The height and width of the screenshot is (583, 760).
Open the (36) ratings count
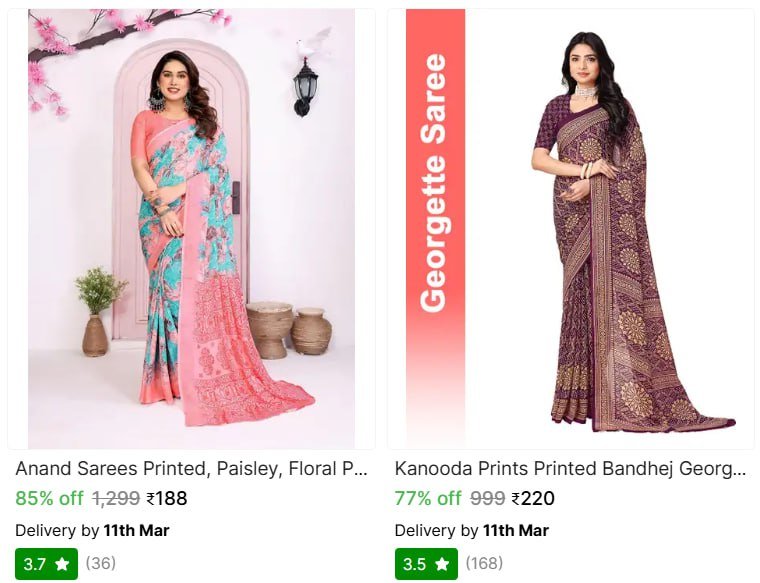(x=101, y=563)
